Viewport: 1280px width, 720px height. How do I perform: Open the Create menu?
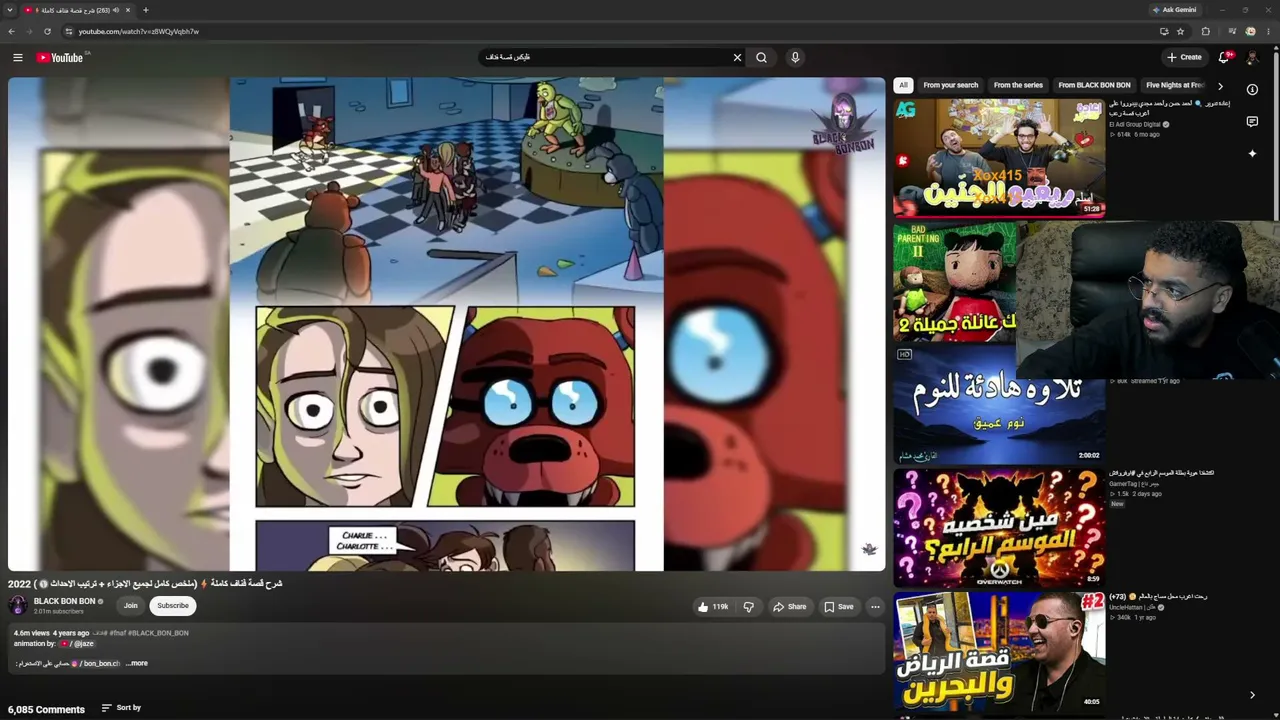click(x=1184, y=57)
